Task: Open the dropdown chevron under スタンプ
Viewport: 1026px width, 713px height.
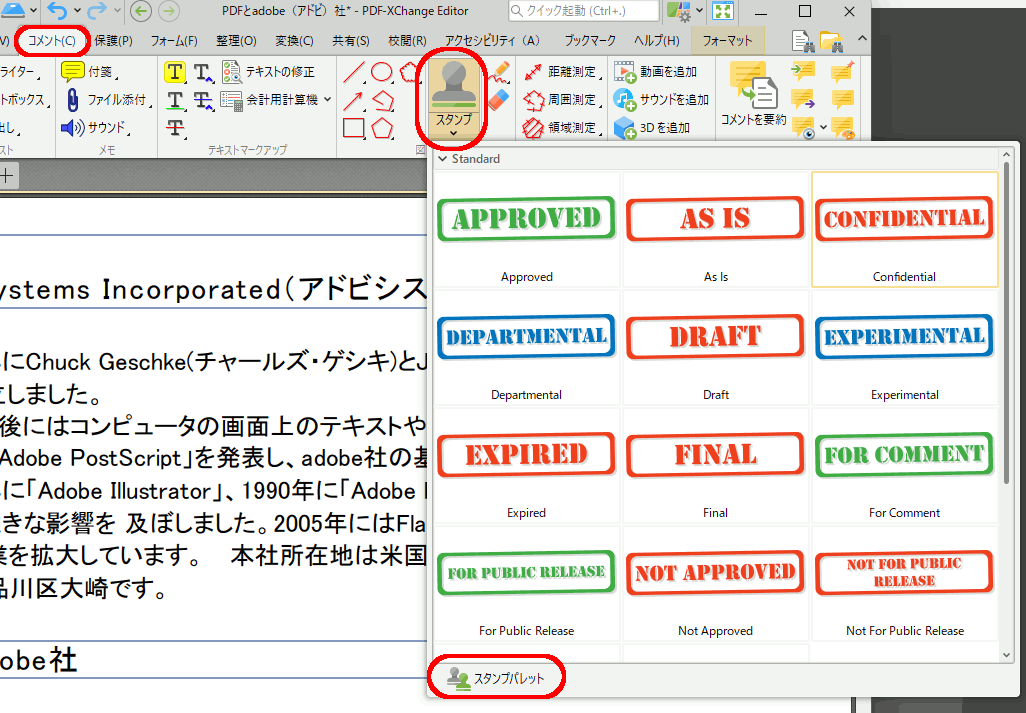Action: coord(453,133)
